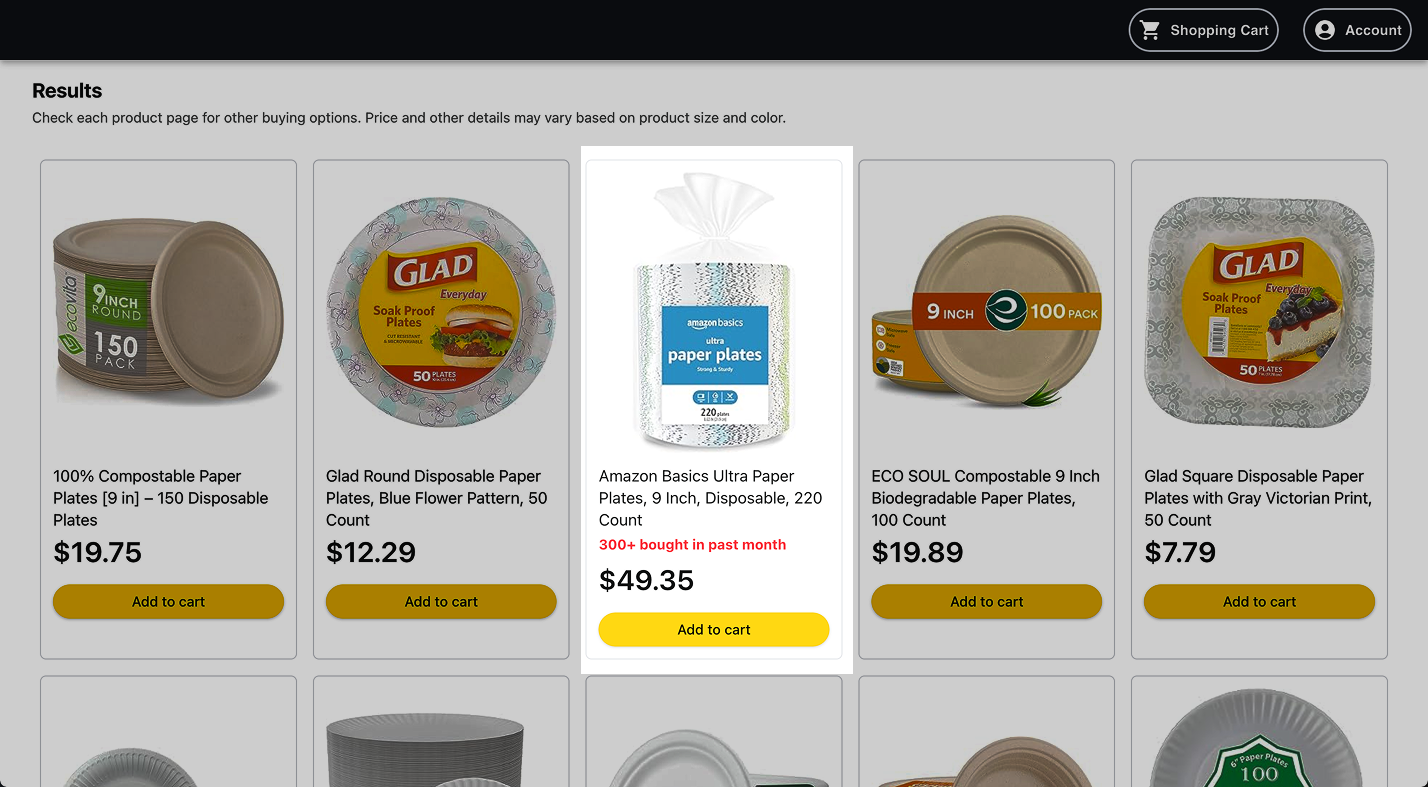Click the account profile icon

pos(1325,30)
